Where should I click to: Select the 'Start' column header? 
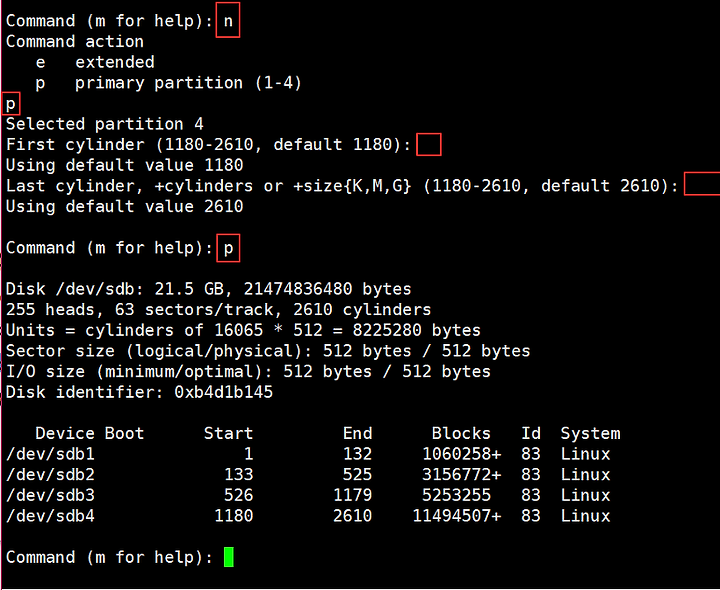coord(228,433)
